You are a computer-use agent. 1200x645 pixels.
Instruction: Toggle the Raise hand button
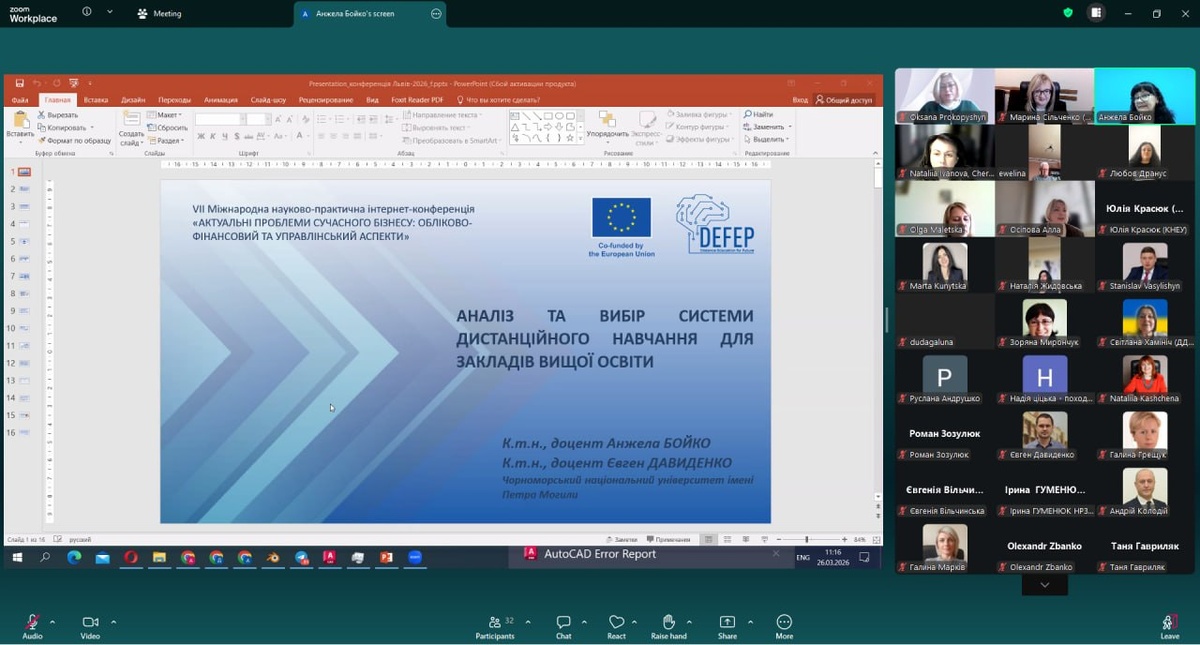[x=669, y=624]
